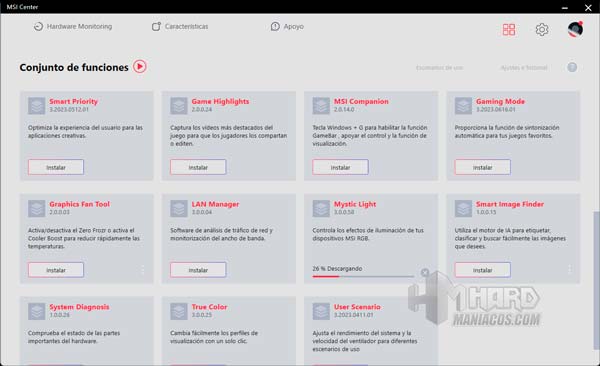Click the Mystic Light download progress bar
The image size is (600, 366).
(363, 276)
